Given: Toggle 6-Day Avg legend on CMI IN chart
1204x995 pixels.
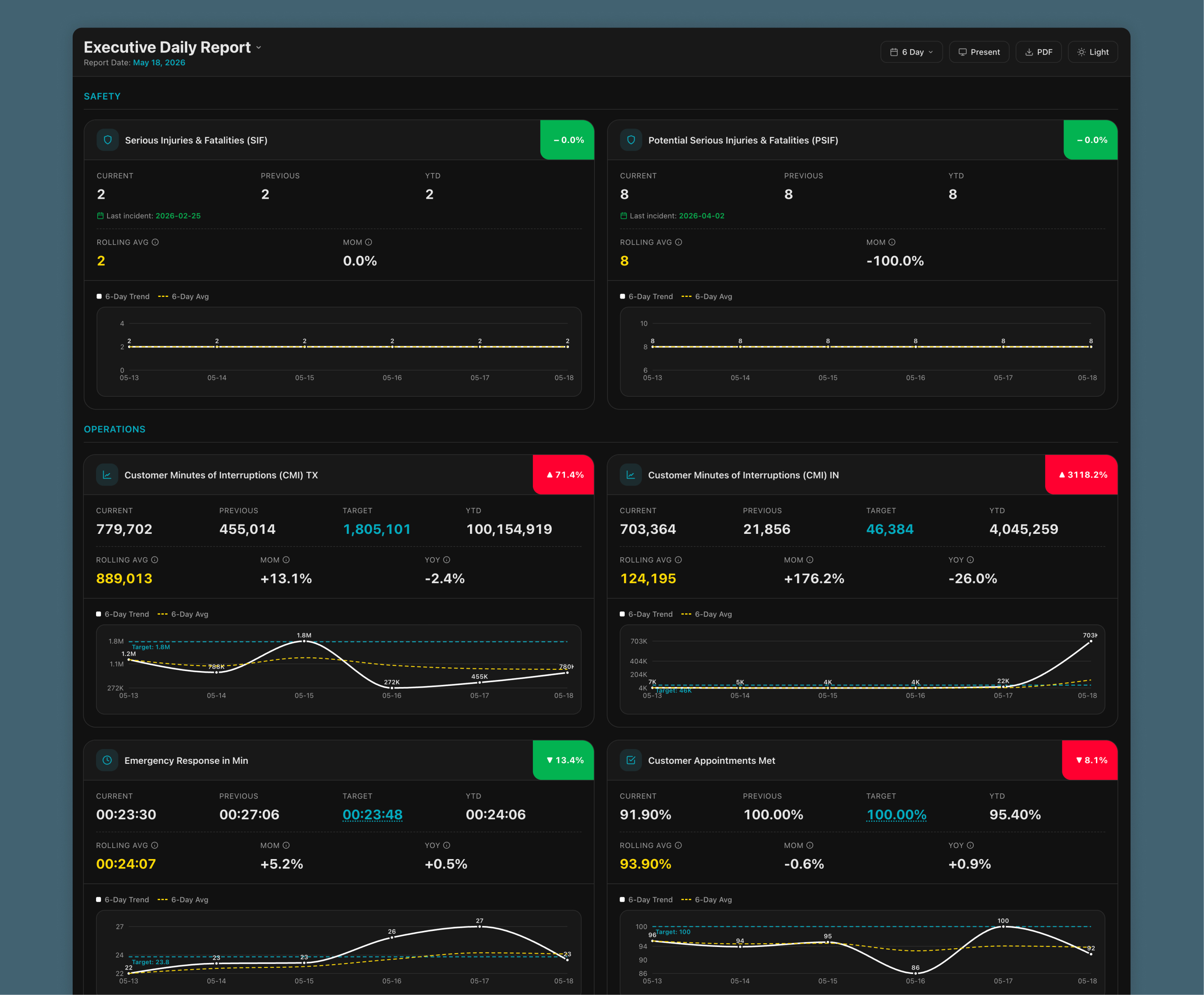Looking at the screenshot, I should tap(706, 614).
